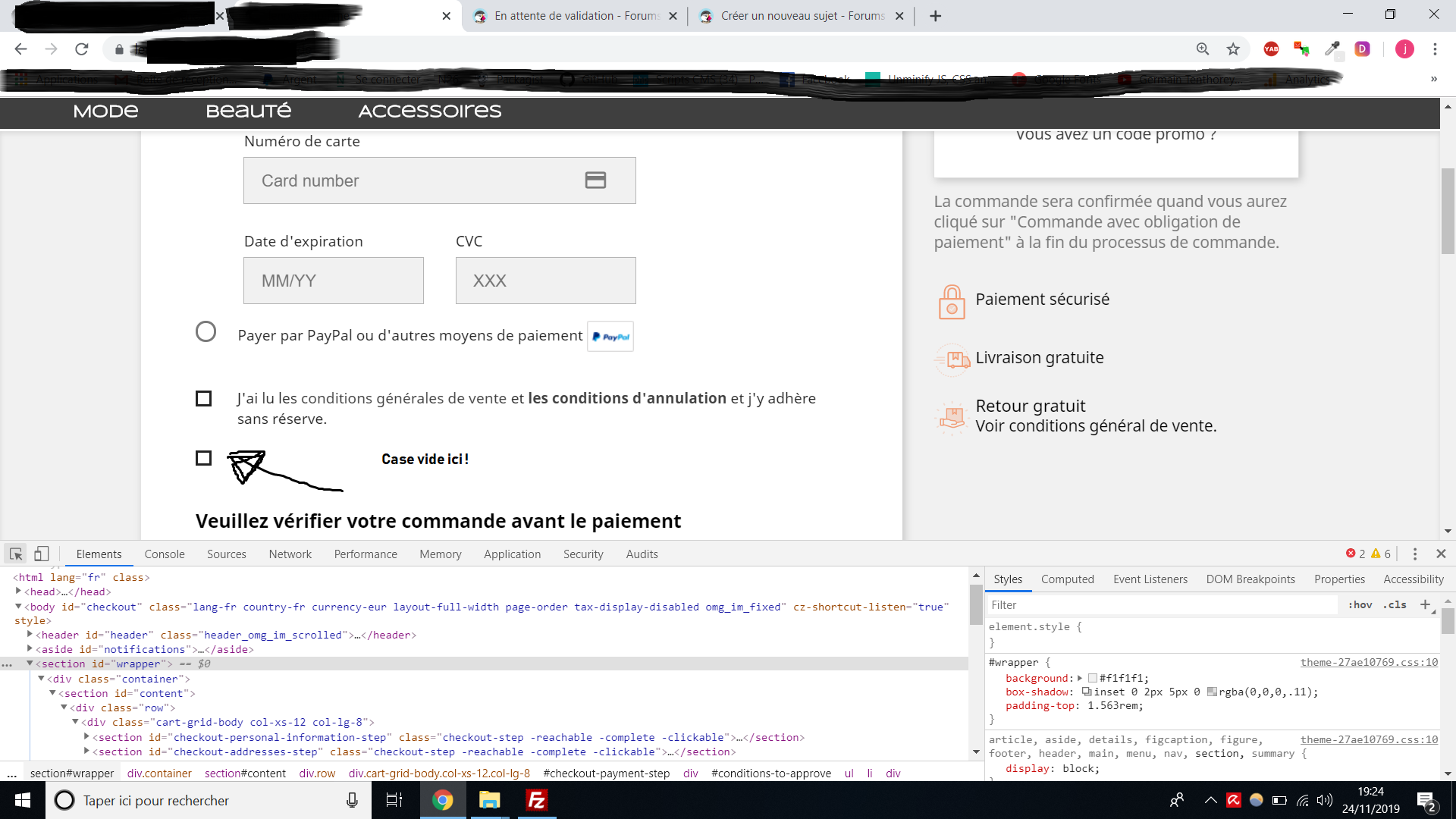Expand the header element node
The height and width of the screenshot is (819, 1456).
pyautogui.click(x=30, y=635)
